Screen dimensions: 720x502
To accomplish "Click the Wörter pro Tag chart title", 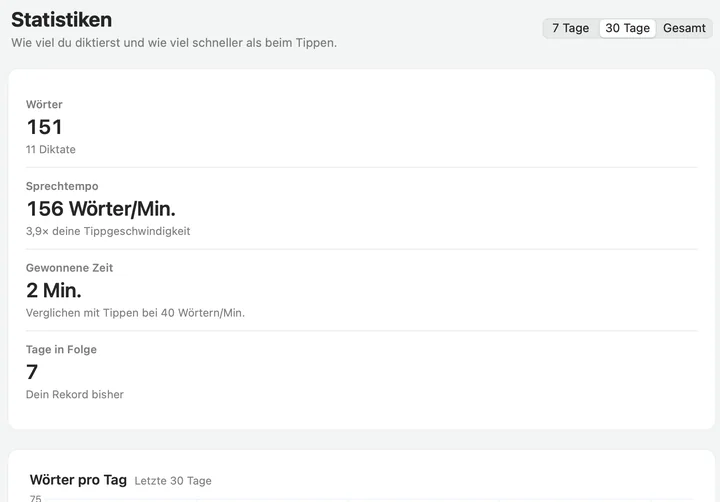I will tap(78, 480).
